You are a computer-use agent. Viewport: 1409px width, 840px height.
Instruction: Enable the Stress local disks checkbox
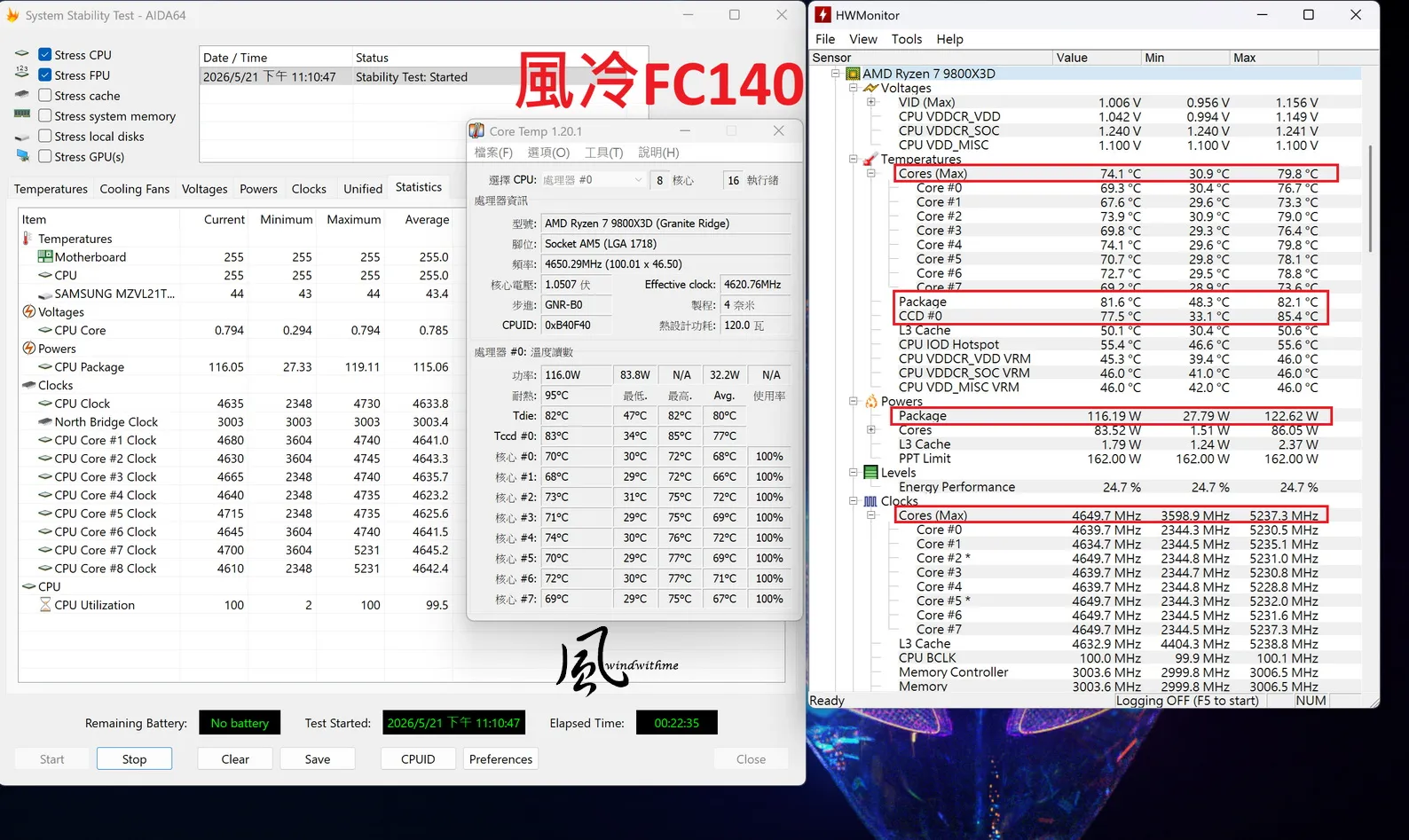coord(44,136)
